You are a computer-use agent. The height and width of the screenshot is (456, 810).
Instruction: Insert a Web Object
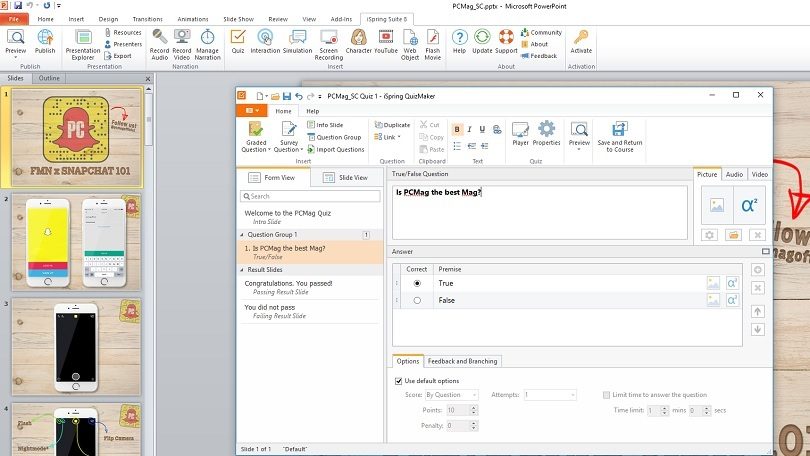[x=410, y=44]
